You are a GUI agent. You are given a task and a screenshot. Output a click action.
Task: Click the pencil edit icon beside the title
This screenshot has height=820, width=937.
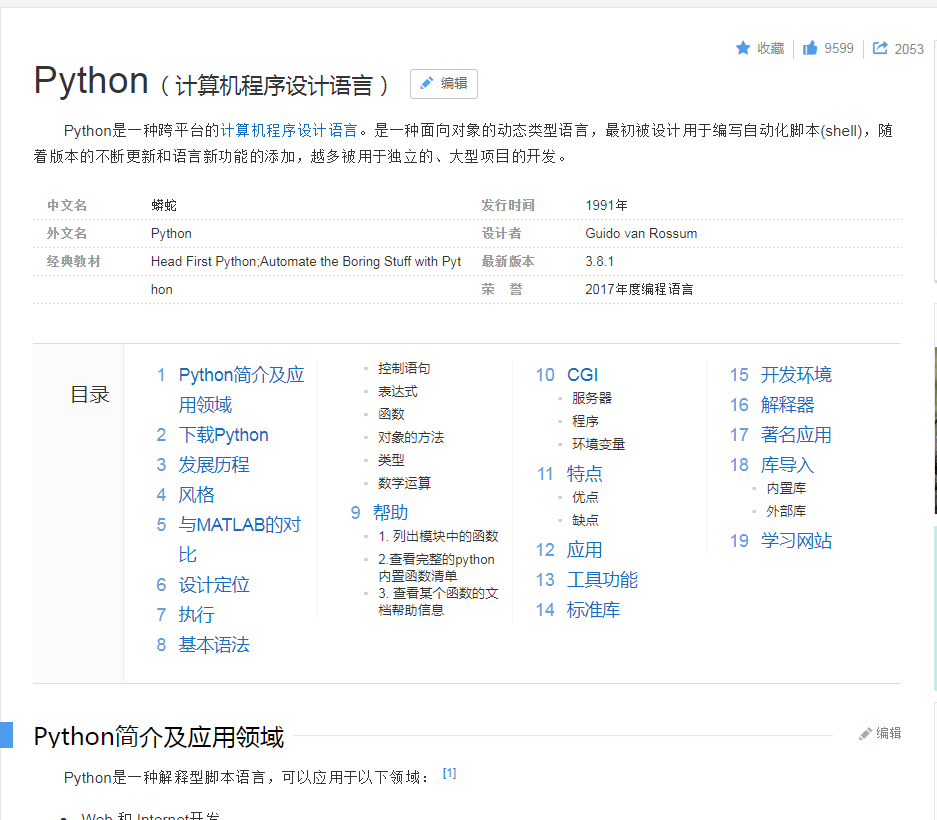pyautogui.click(x=428, y=84)
